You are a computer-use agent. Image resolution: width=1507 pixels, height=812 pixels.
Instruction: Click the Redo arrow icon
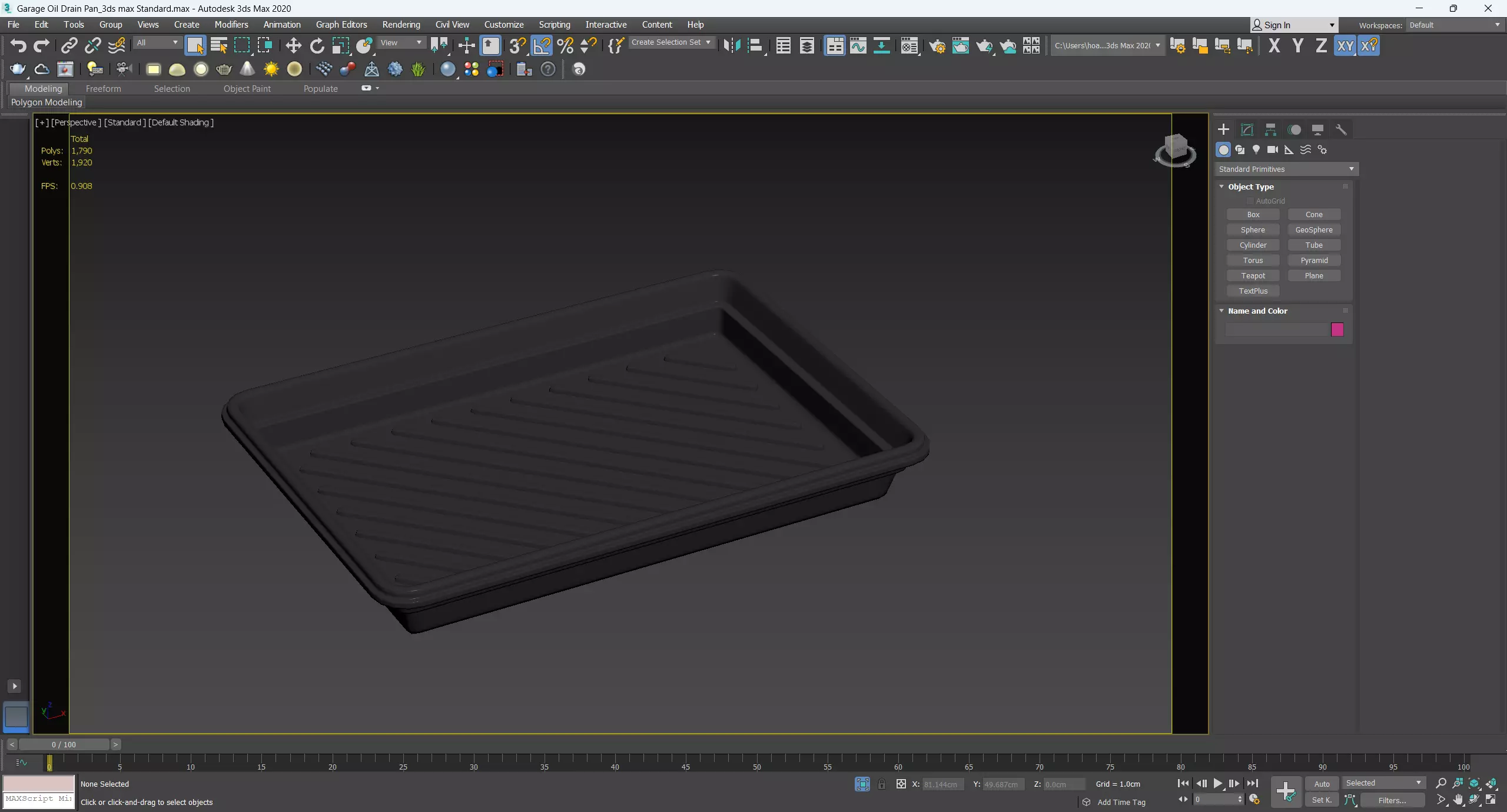42,46
